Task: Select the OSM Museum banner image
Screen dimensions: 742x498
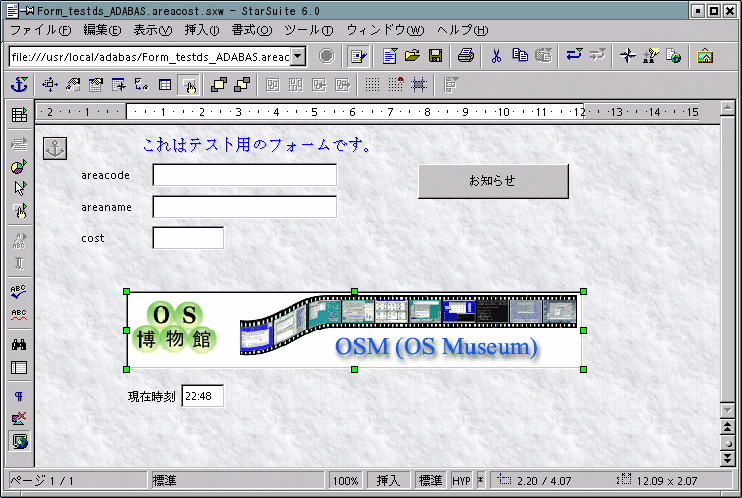Action: 354,330
